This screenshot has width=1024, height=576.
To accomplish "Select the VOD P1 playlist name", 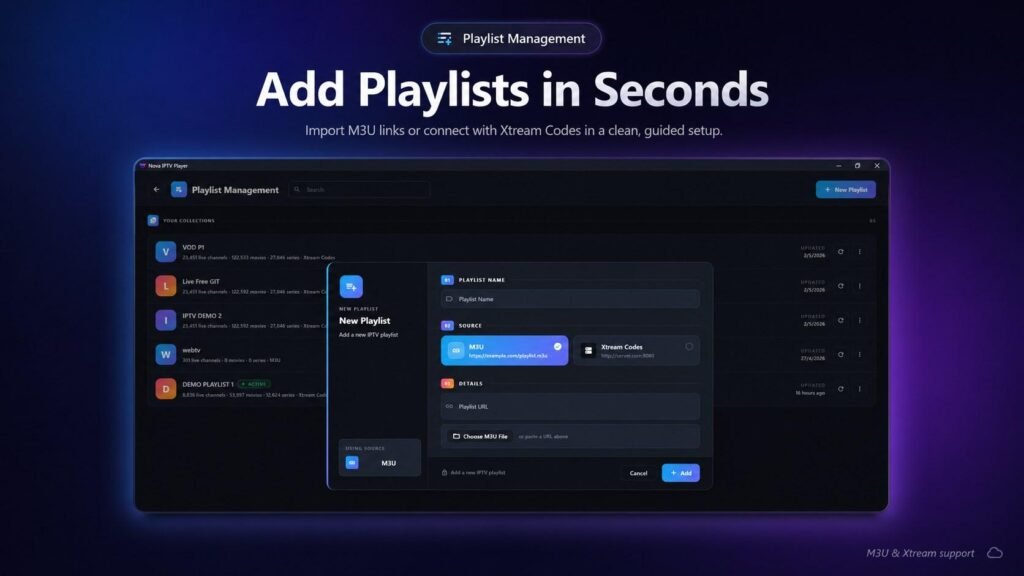I will coord(193,248).
